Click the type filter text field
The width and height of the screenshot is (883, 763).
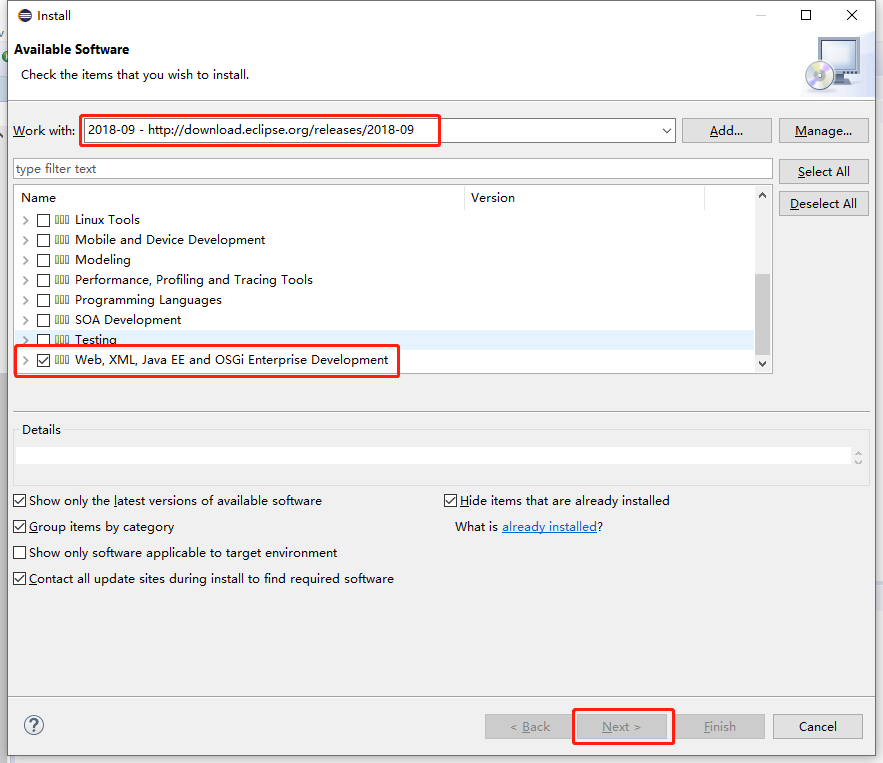click(393, 169)
